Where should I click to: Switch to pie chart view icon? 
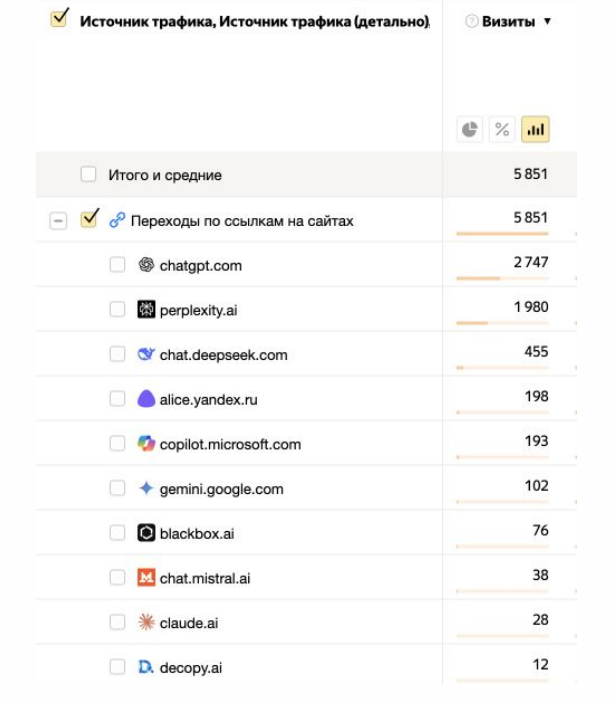click(468, 130)
